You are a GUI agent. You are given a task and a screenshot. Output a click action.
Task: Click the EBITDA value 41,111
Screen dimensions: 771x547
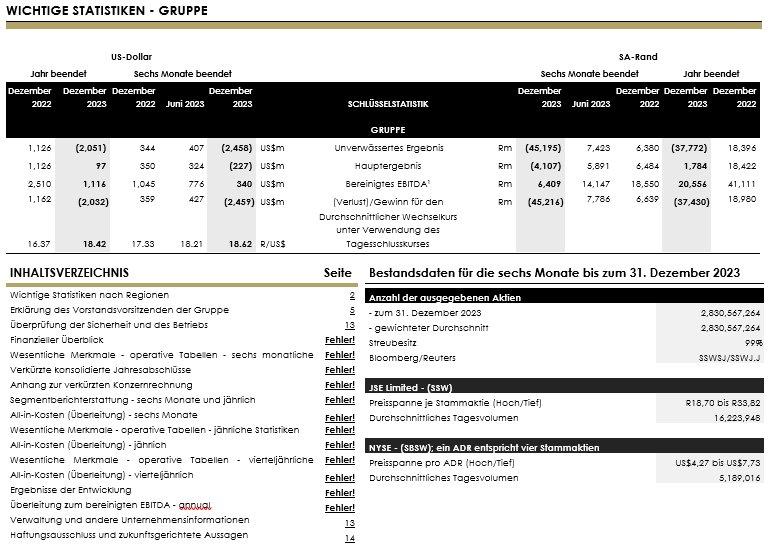coord(741,184)
